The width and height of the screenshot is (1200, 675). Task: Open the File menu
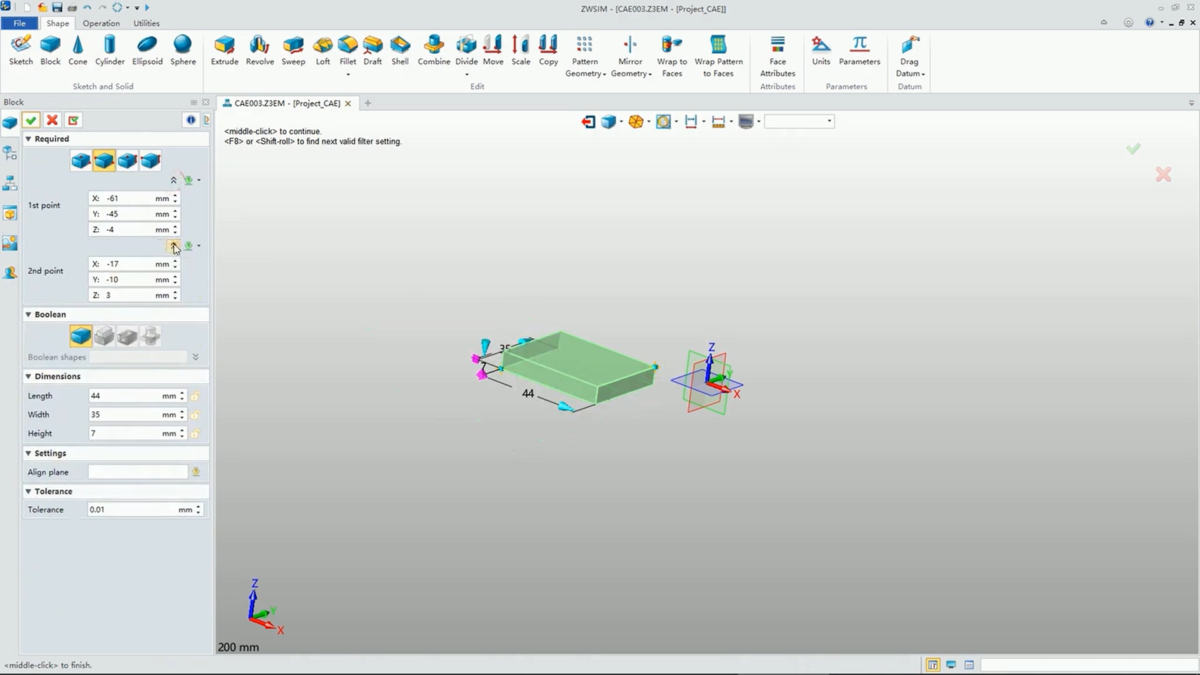pos(19,23)
